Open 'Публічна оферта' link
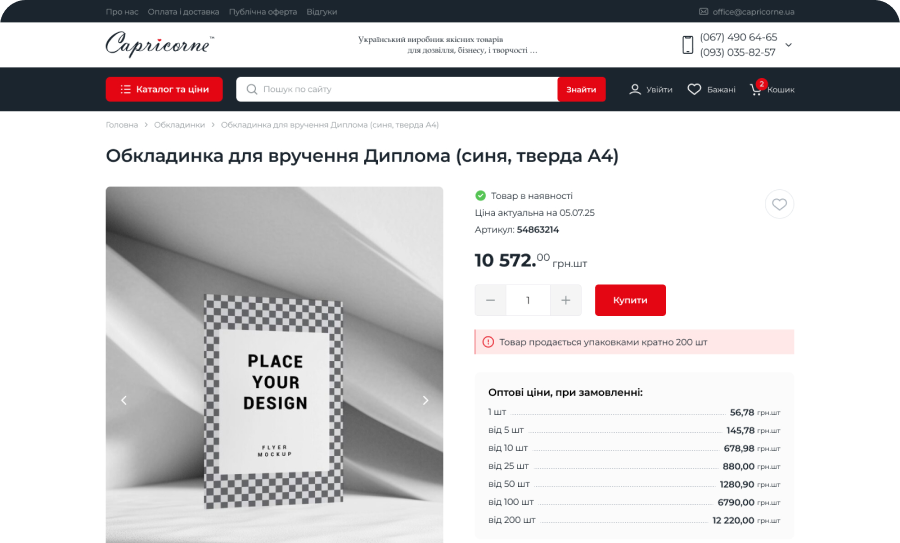 coord(263,11)
